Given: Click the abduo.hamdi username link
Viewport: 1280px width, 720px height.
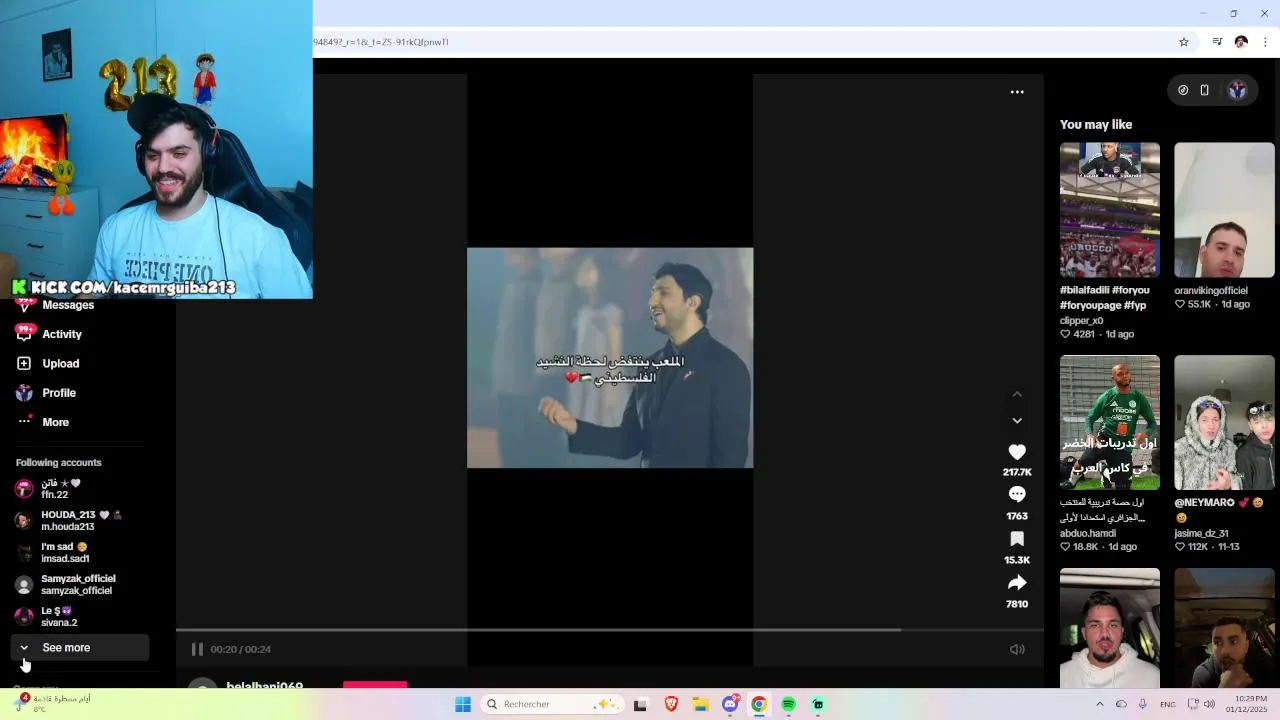Looking at the screenshot, I should (x=1088, y=533).
